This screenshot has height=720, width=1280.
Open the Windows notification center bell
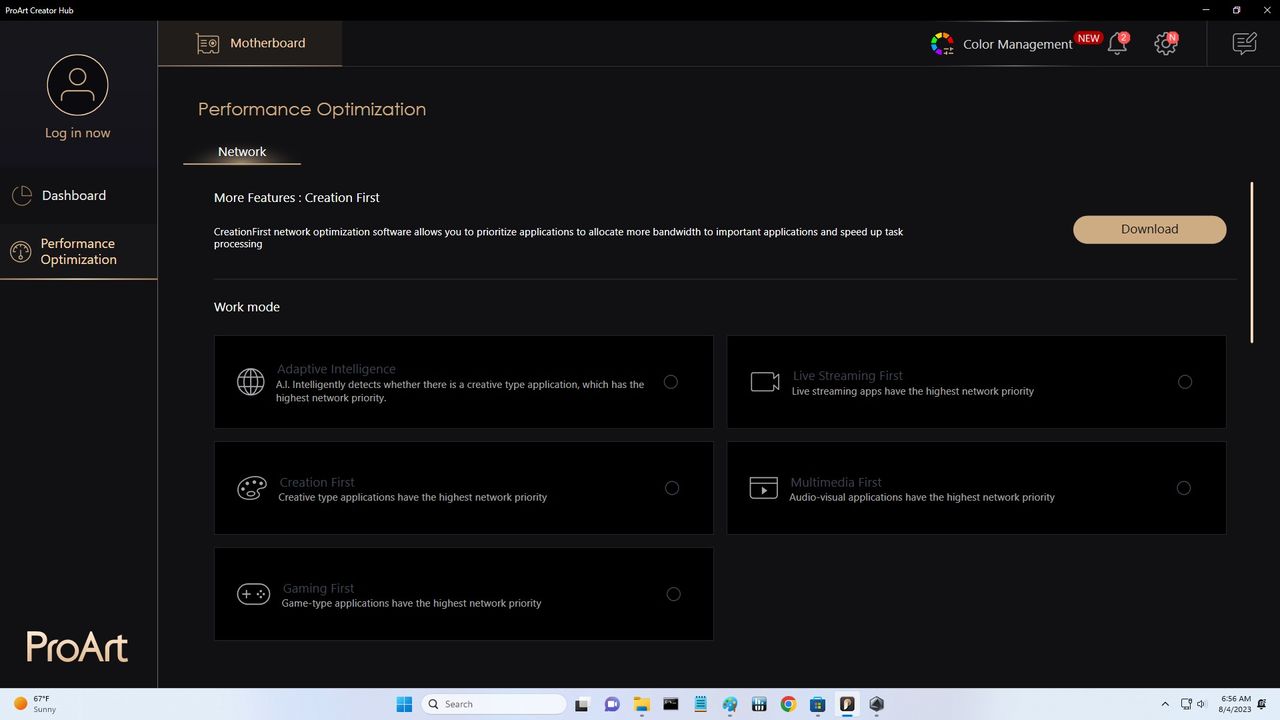pyautogui.click(x=1262, y=704)
